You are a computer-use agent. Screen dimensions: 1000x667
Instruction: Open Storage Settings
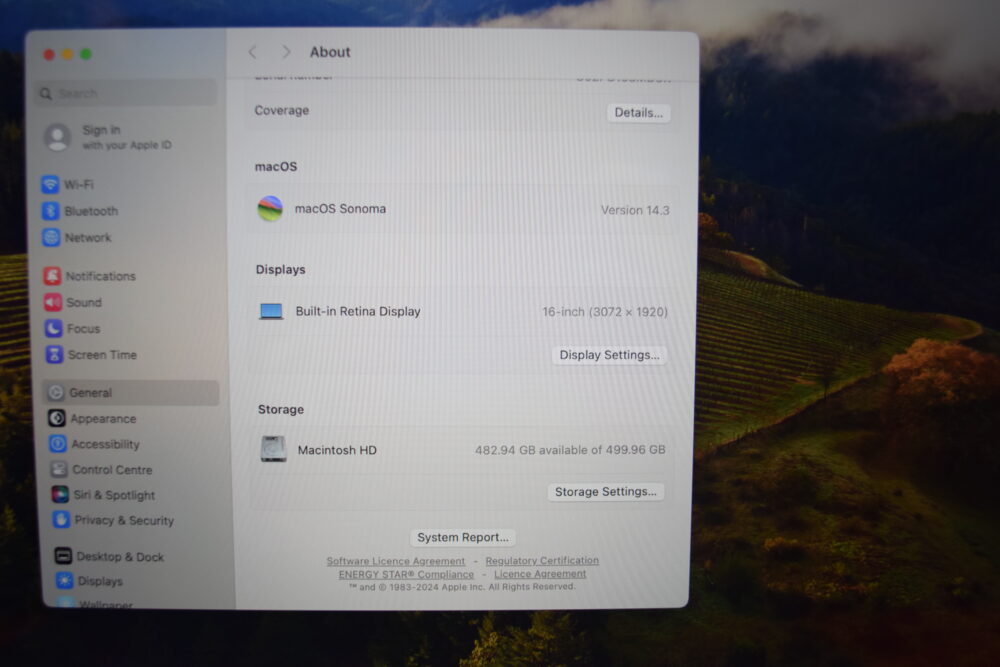(606, 492)
